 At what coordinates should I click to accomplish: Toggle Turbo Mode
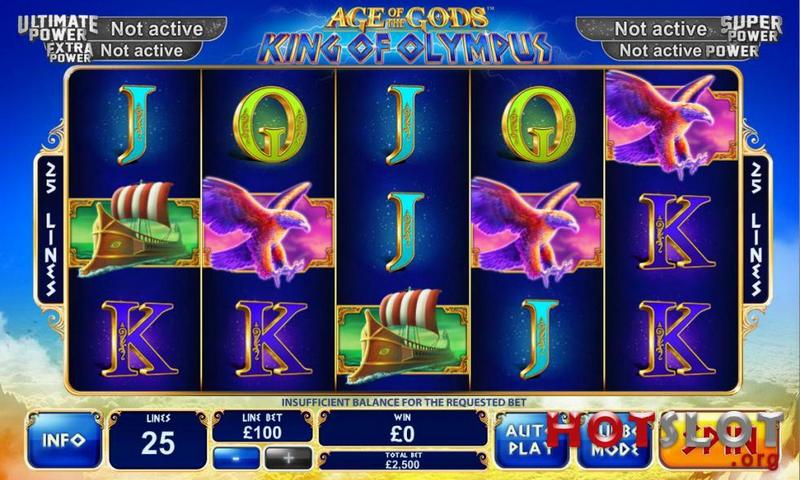click(x=614, y=440)
